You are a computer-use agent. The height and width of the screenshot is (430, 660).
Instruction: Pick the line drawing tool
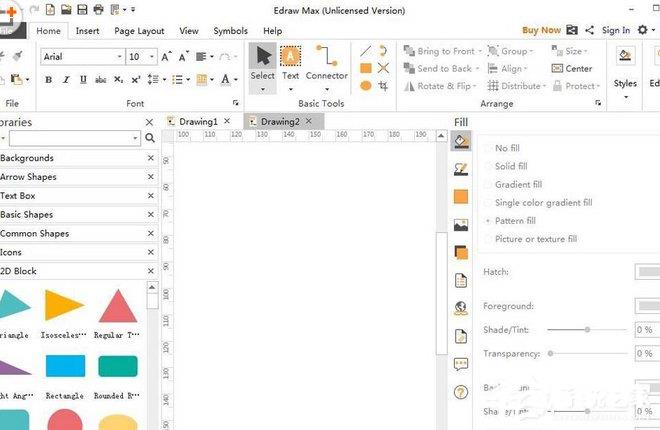365,51
